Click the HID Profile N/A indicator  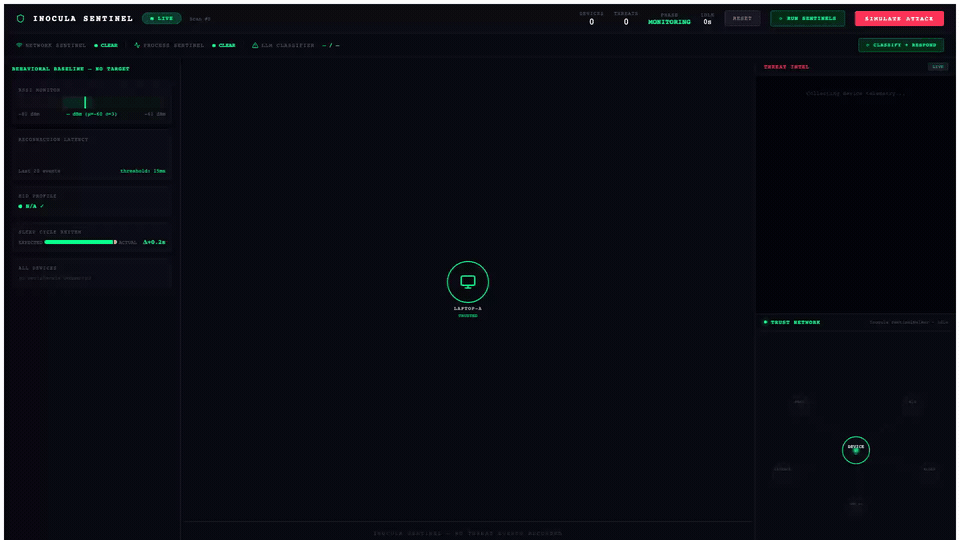31,206
